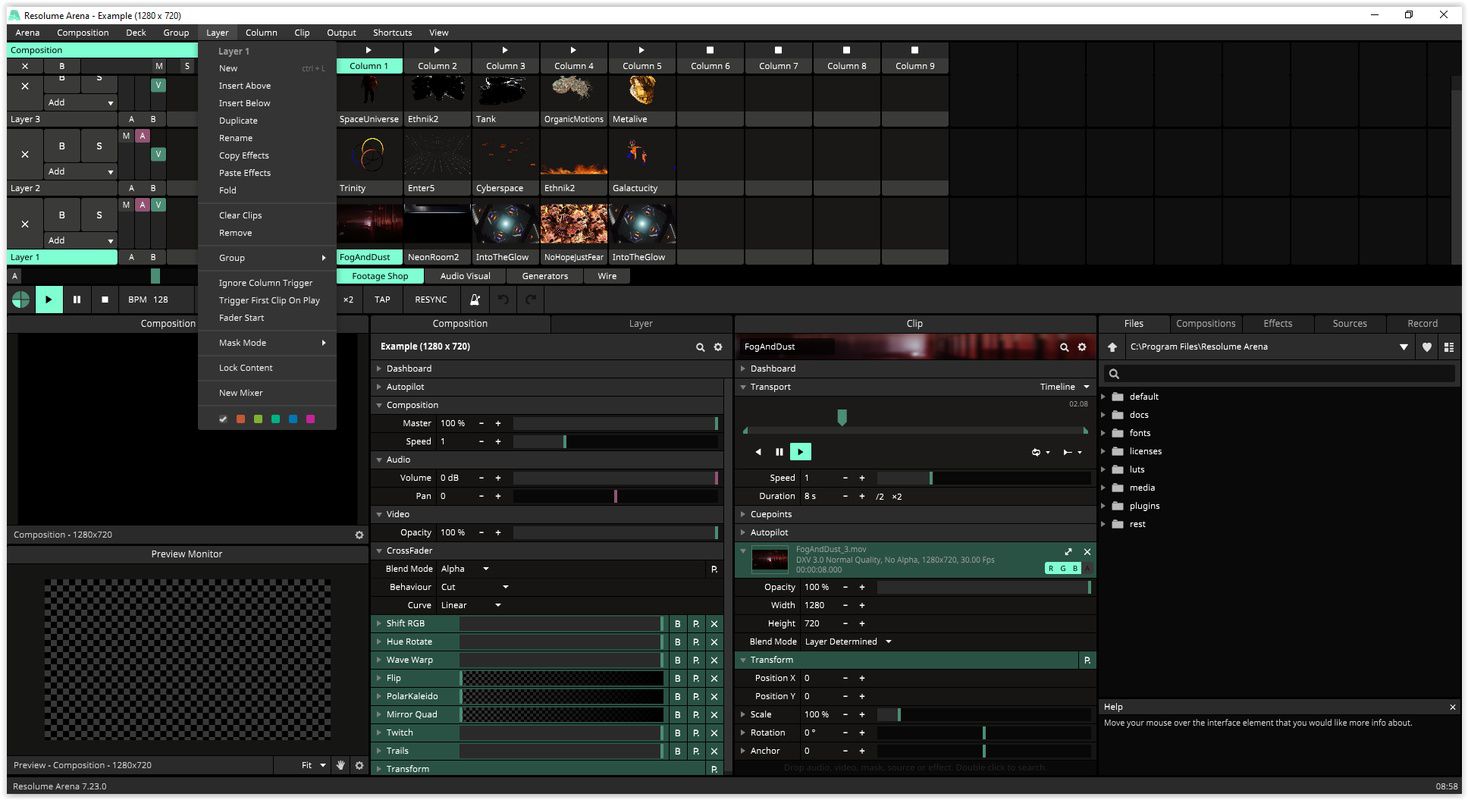Open Layer 1 Add blend dropdown

click(x=80, y=240)
